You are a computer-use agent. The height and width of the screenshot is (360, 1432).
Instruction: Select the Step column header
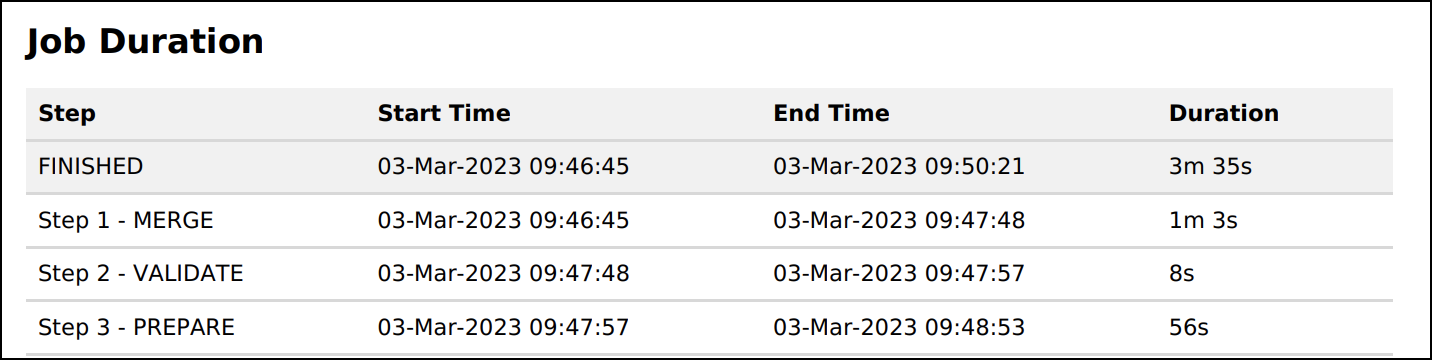click(67, 114)
